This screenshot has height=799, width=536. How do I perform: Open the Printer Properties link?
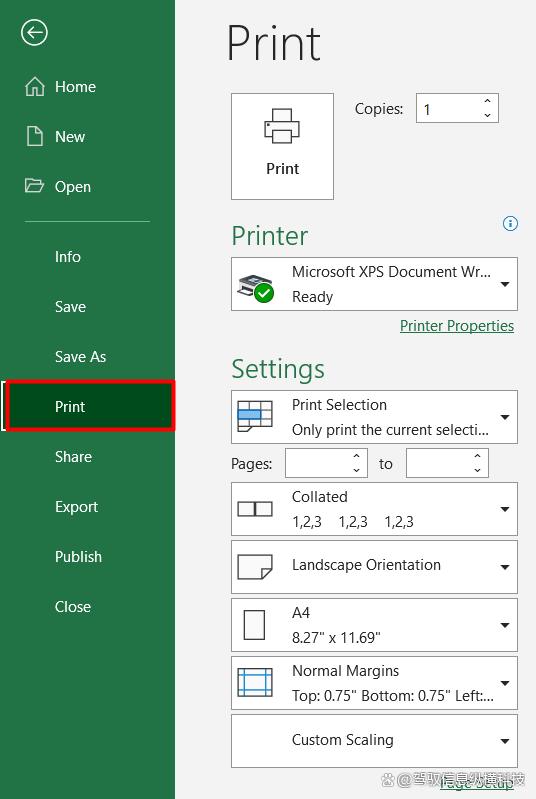click(457, 326)
